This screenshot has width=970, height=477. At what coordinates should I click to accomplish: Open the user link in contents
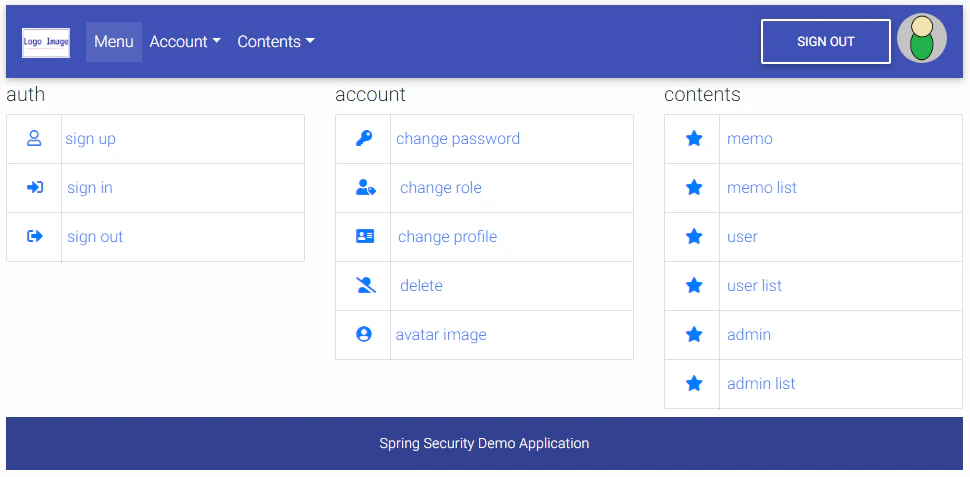click(742, 236)
